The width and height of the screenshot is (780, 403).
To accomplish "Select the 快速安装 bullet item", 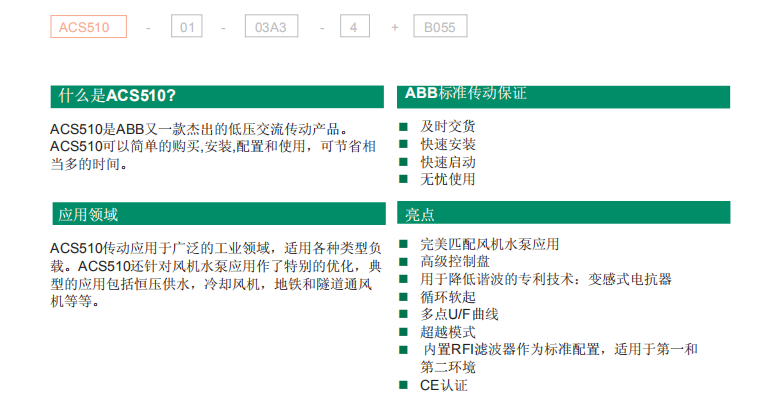I will tap(437, 144).
